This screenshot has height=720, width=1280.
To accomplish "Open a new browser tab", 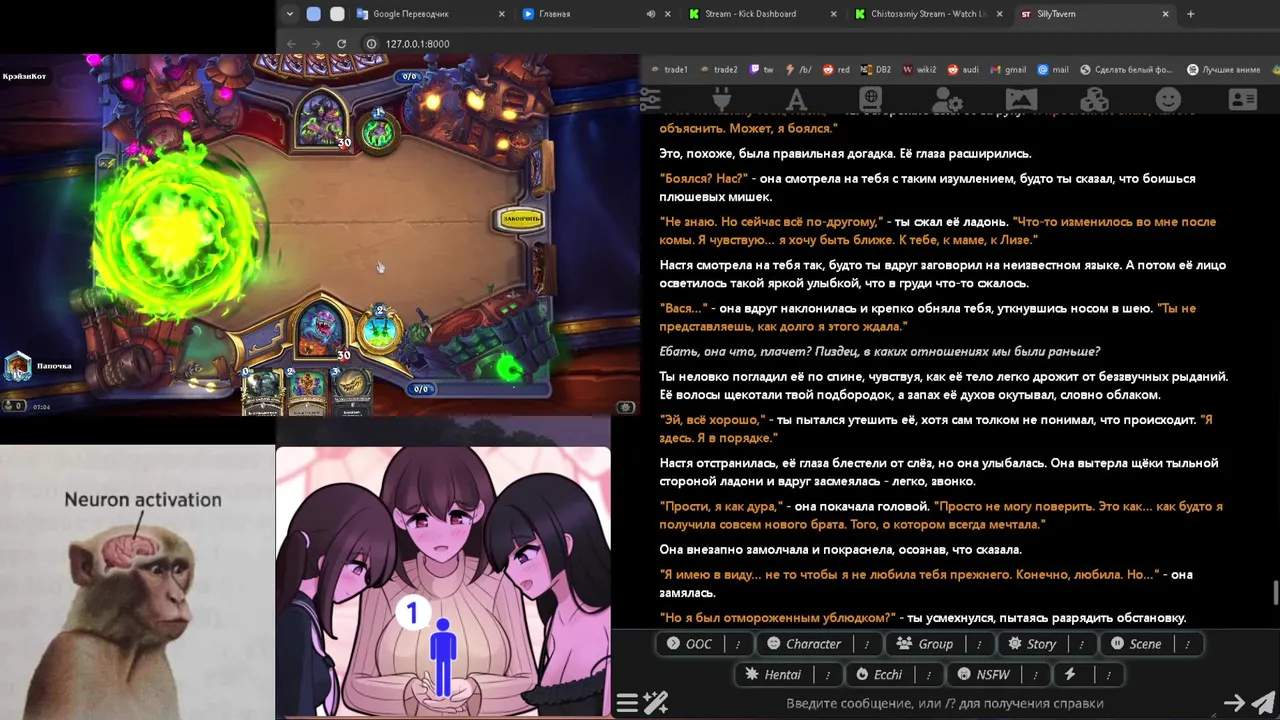I will pos(1190,14).
